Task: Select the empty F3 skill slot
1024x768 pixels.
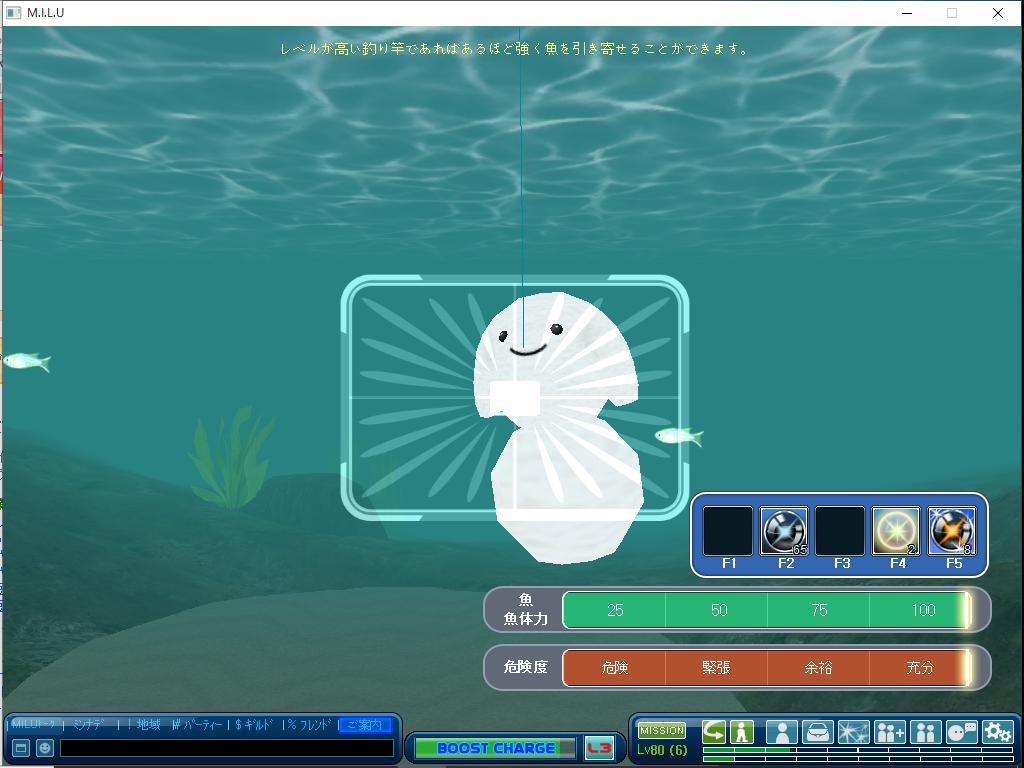Action: (840, 531)
